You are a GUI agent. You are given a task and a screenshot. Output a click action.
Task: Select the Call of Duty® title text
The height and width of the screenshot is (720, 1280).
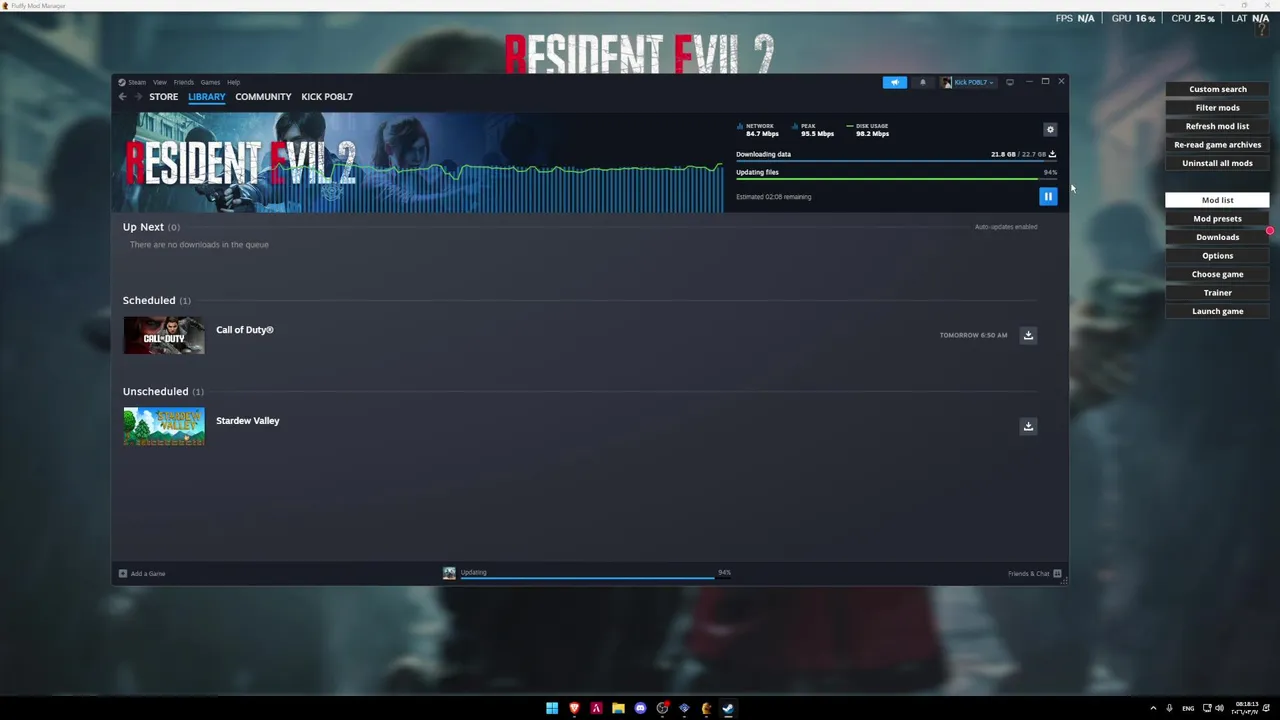(x=245, y=330)
